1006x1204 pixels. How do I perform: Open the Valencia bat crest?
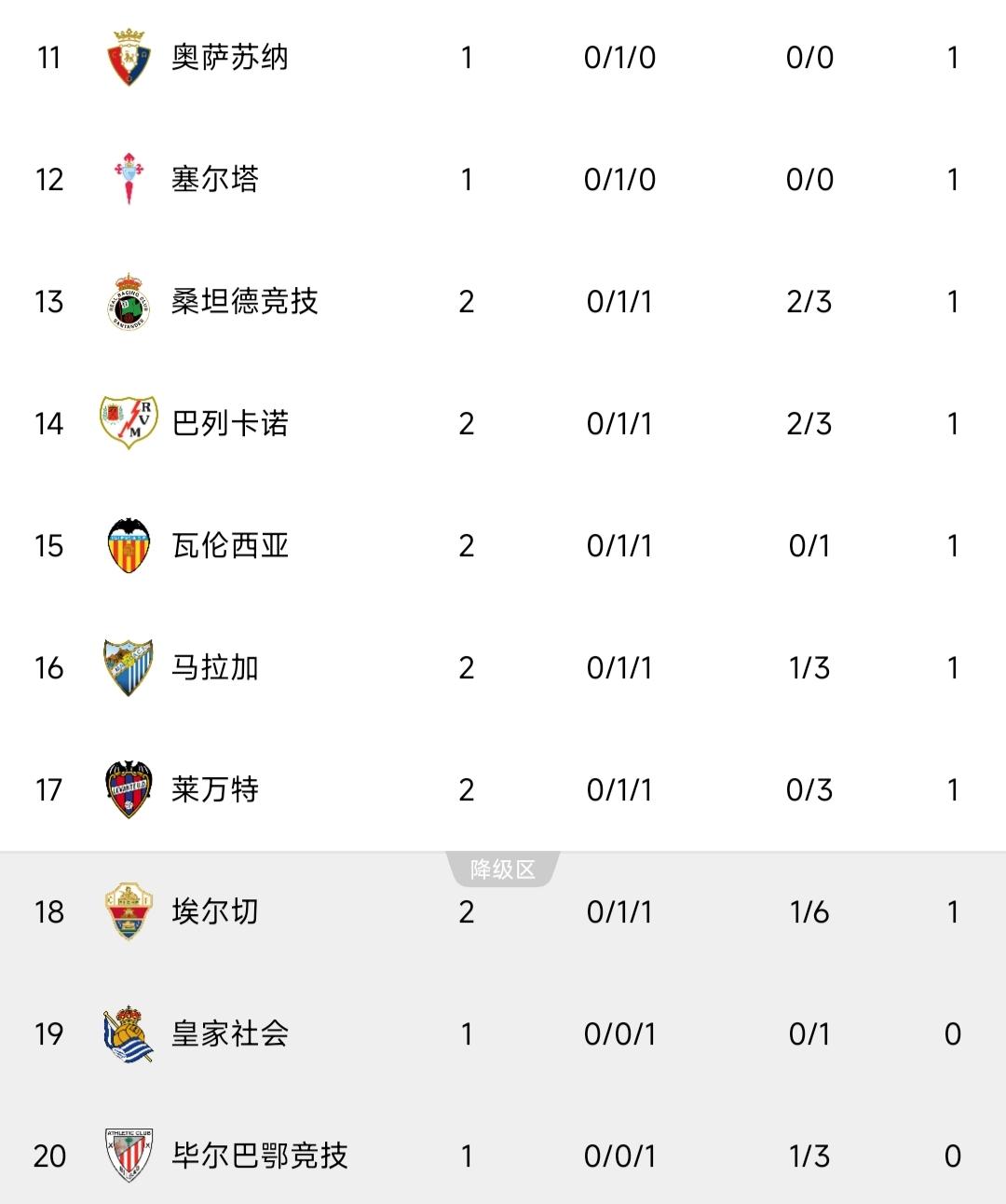129,545
